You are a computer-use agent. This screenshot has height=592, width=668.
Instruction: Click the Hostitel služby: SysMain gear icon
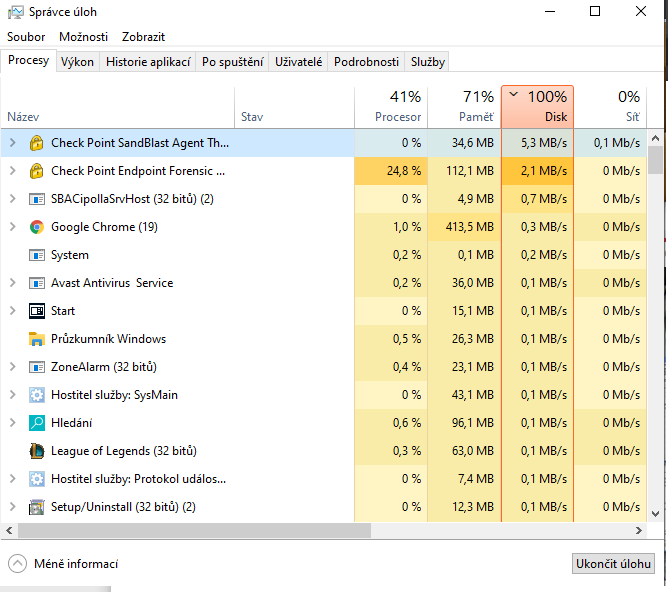click(x=36, y=395)
